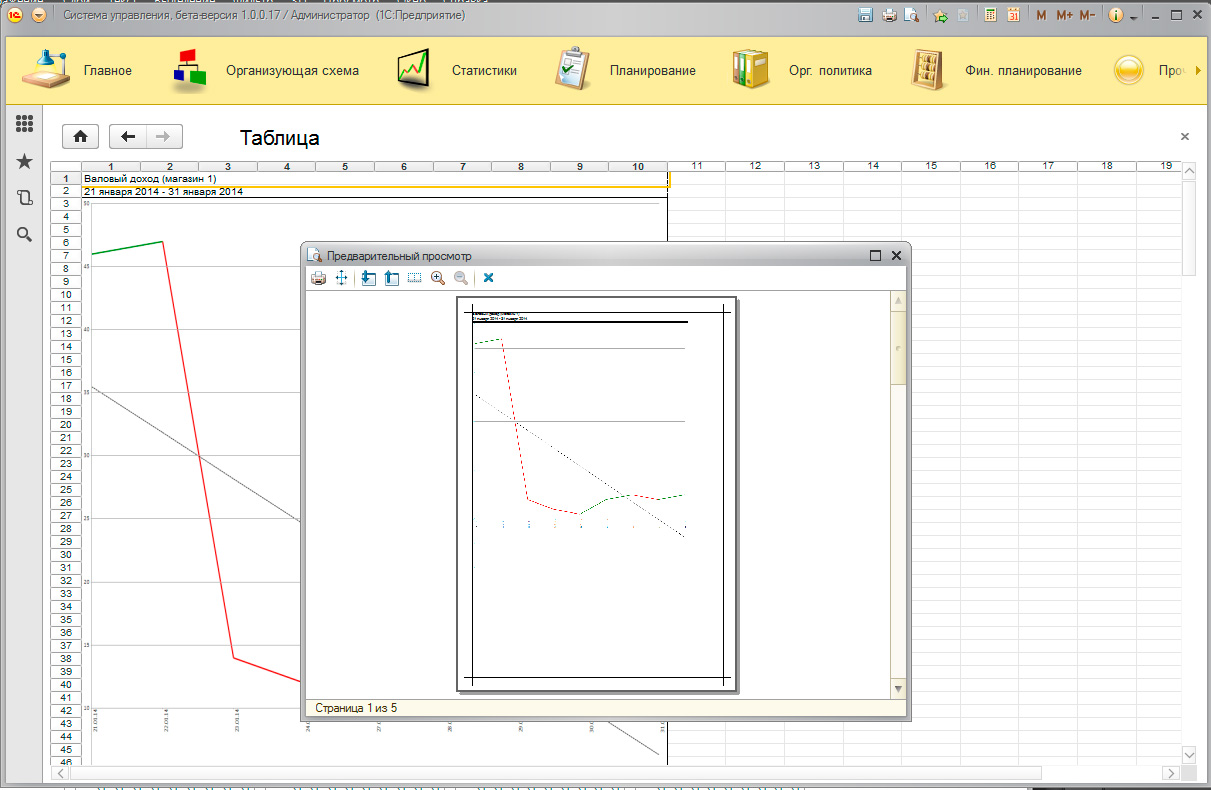Open favorites star in left sidebar
This screenshot has height=790, width=1211.
25,161
